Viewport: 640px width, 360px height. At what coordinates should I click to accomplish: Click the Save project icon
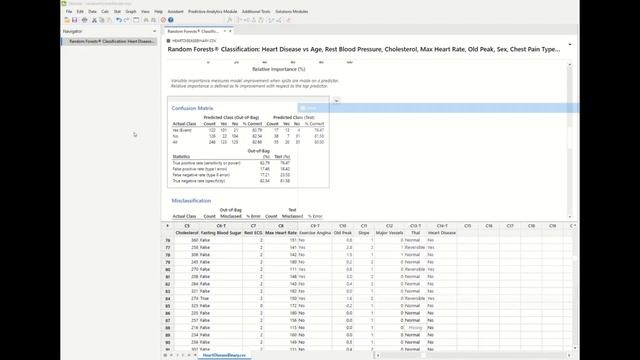[74, 20]
